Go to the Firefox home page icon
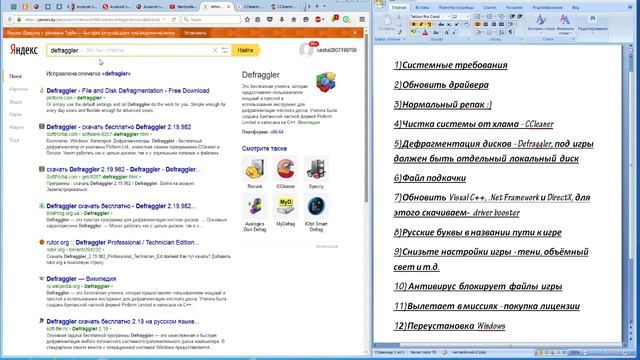 (x=293, y=19)
